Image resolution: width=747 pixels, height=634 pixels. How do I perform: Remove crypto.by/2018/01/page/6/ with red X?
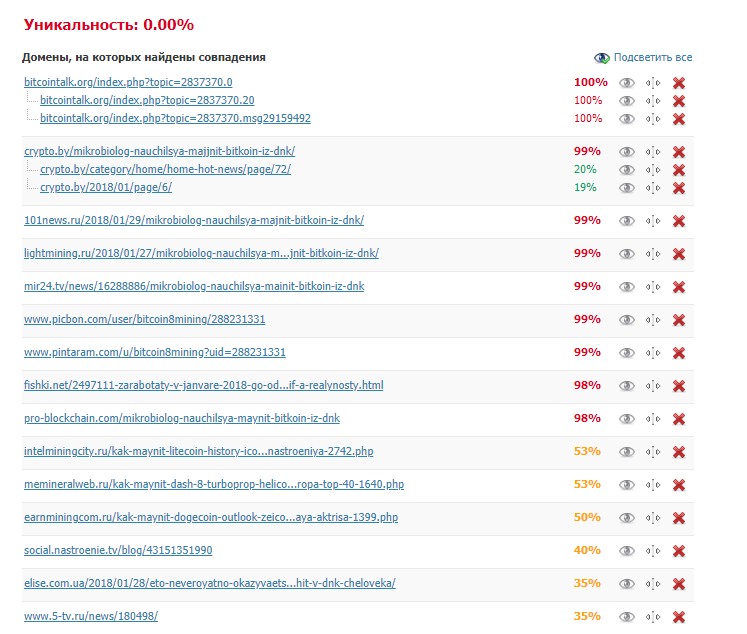tap(679, 188)
